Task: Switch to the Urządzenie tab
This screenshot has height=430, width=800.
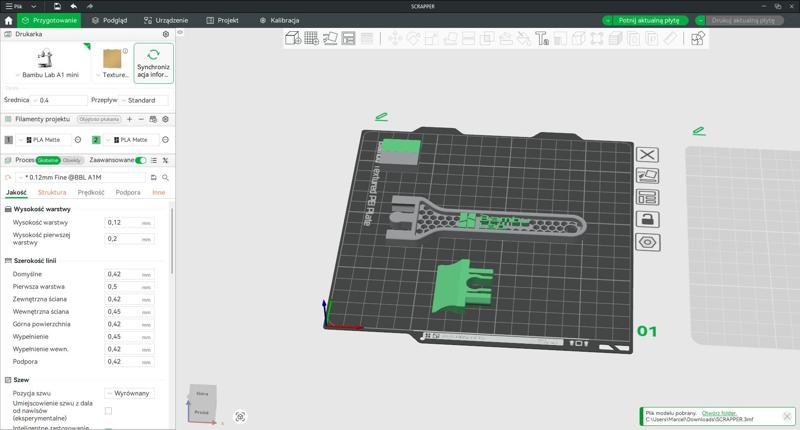Action: coord(166,20)
